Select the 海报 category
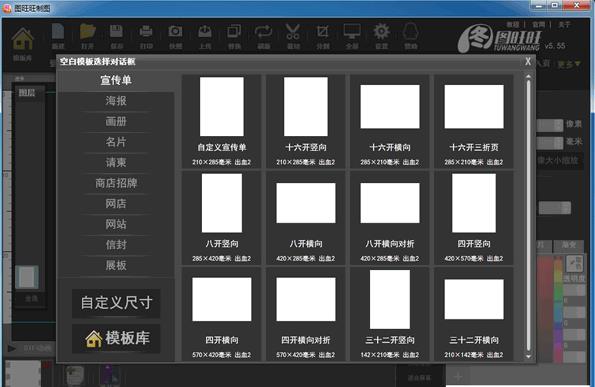 [116, 101]
